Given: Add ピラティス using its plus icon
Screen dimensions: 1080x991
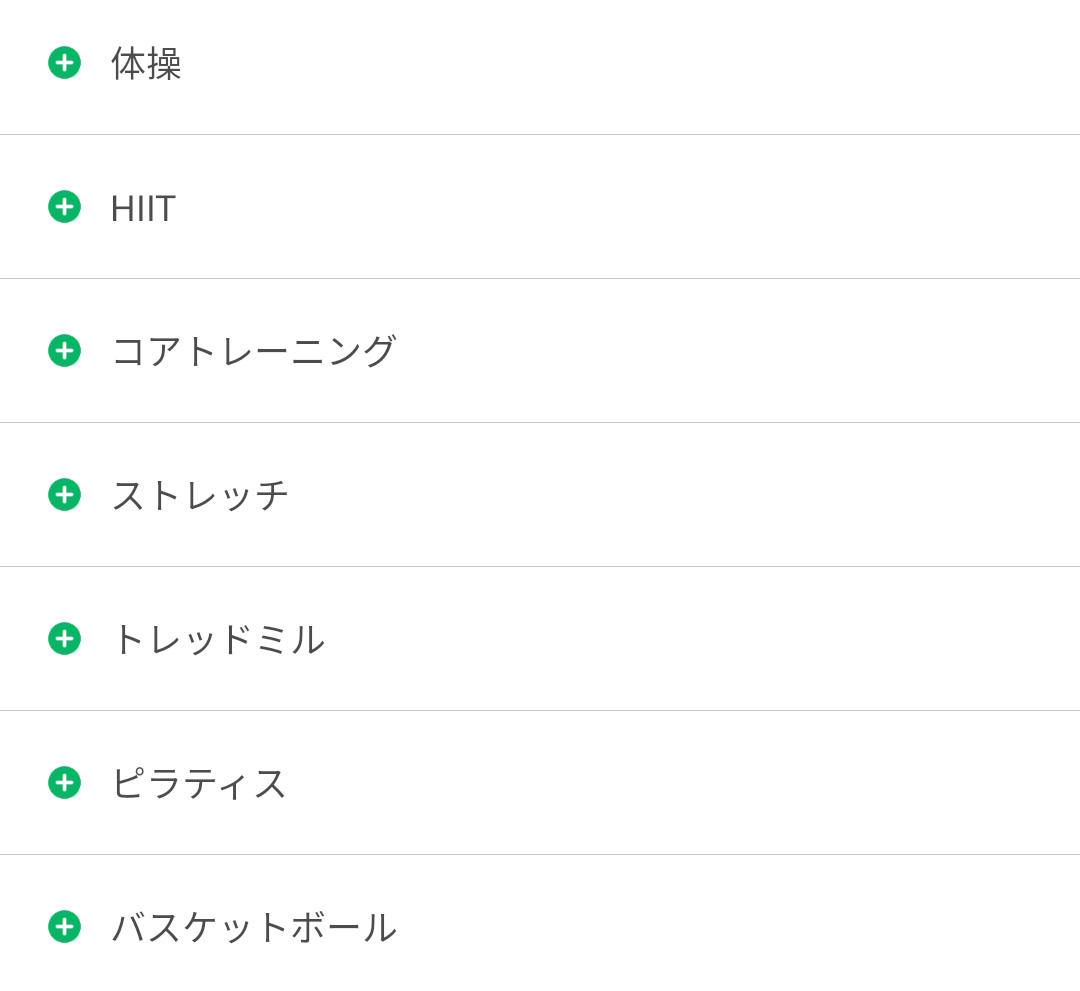Looking at the screenshot, I should tap(64, 783).
